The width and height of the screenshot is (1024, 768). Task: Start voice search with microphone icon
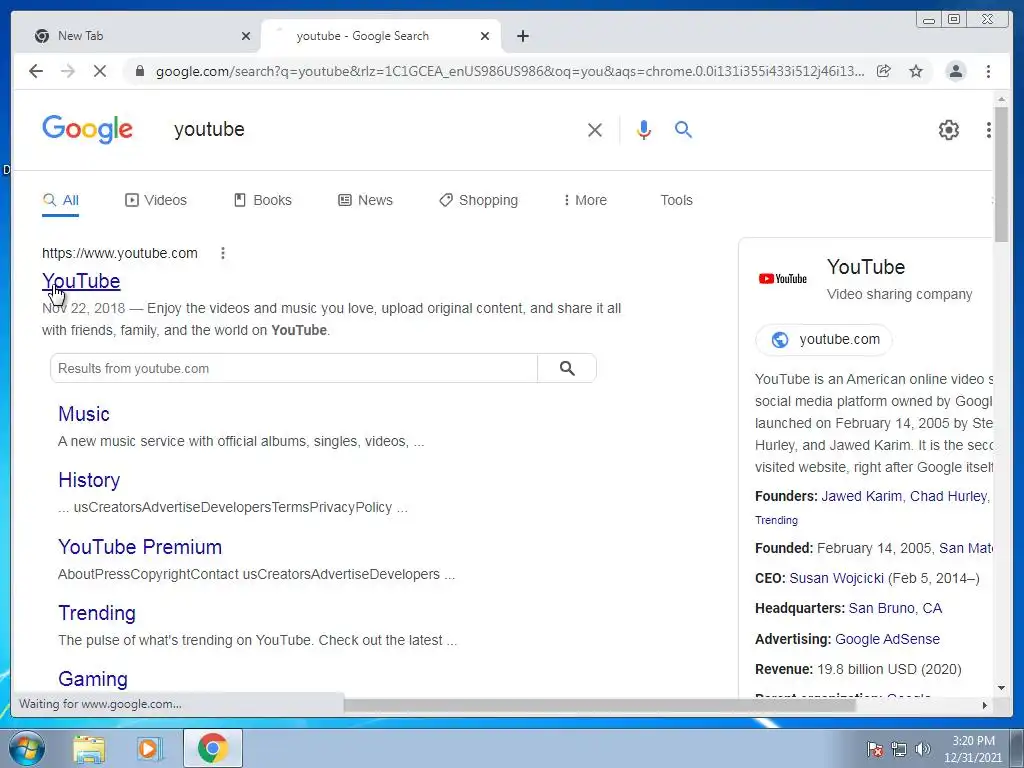[643, 130]
